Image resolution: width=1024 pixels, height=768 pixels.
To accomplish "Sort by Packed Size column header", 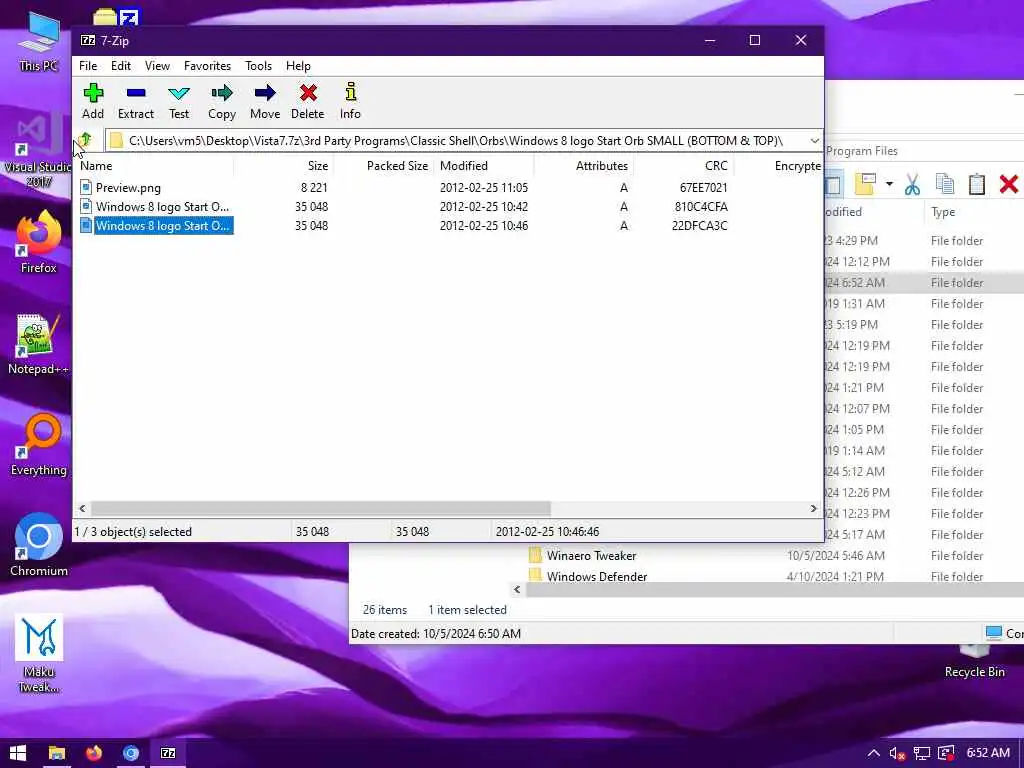I will 384,166.
